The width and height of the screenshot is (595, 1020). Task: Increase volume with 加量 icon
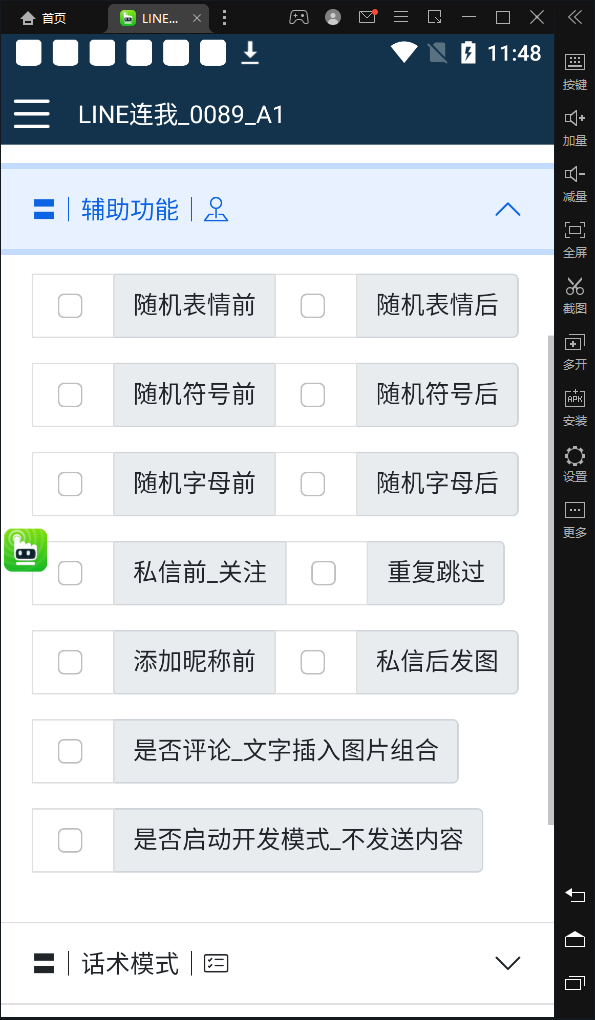[575, 128]
